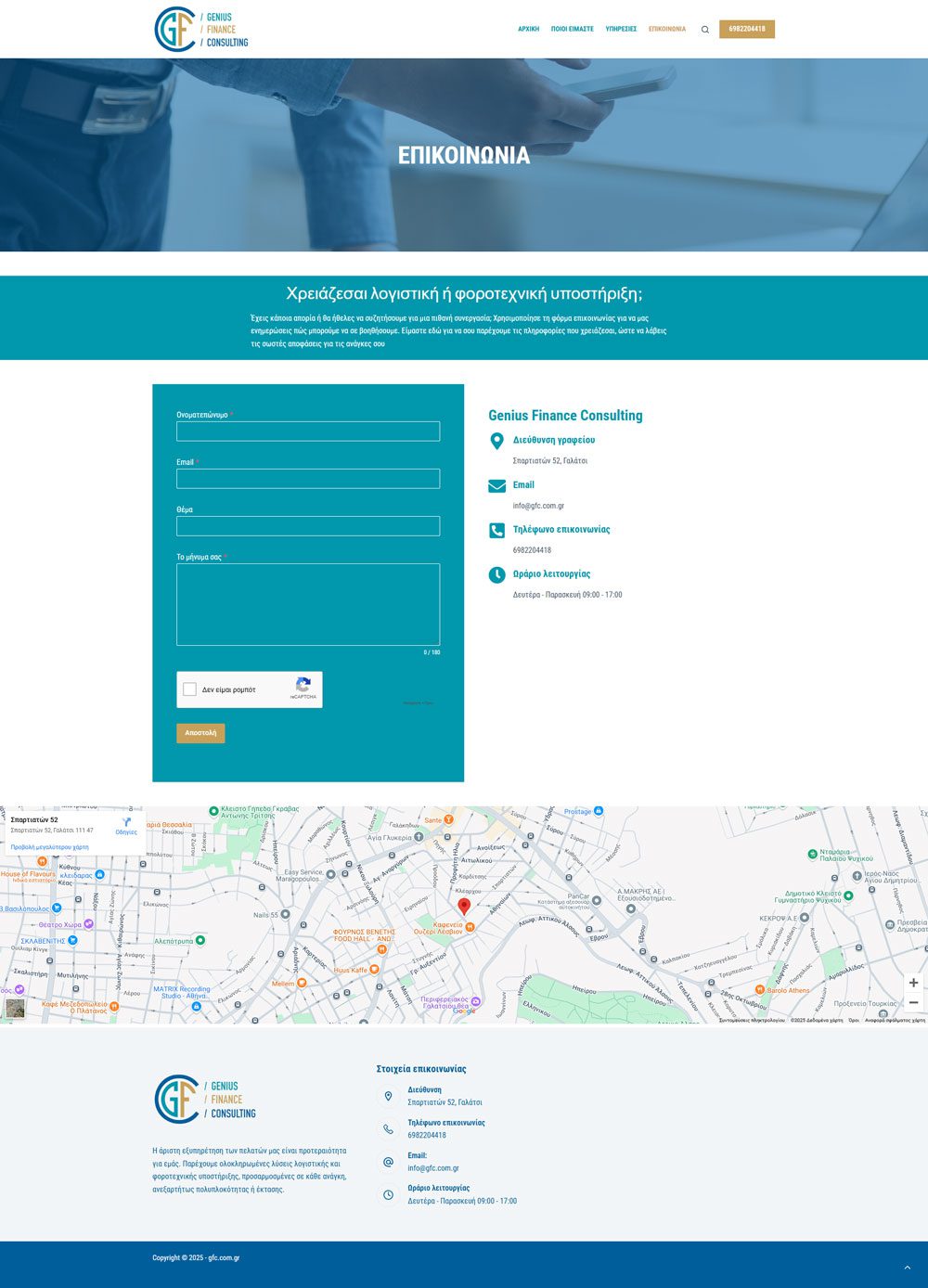Click the office address location pin icon
This screenshot has width=928, height=1288.
click(496, 441)
